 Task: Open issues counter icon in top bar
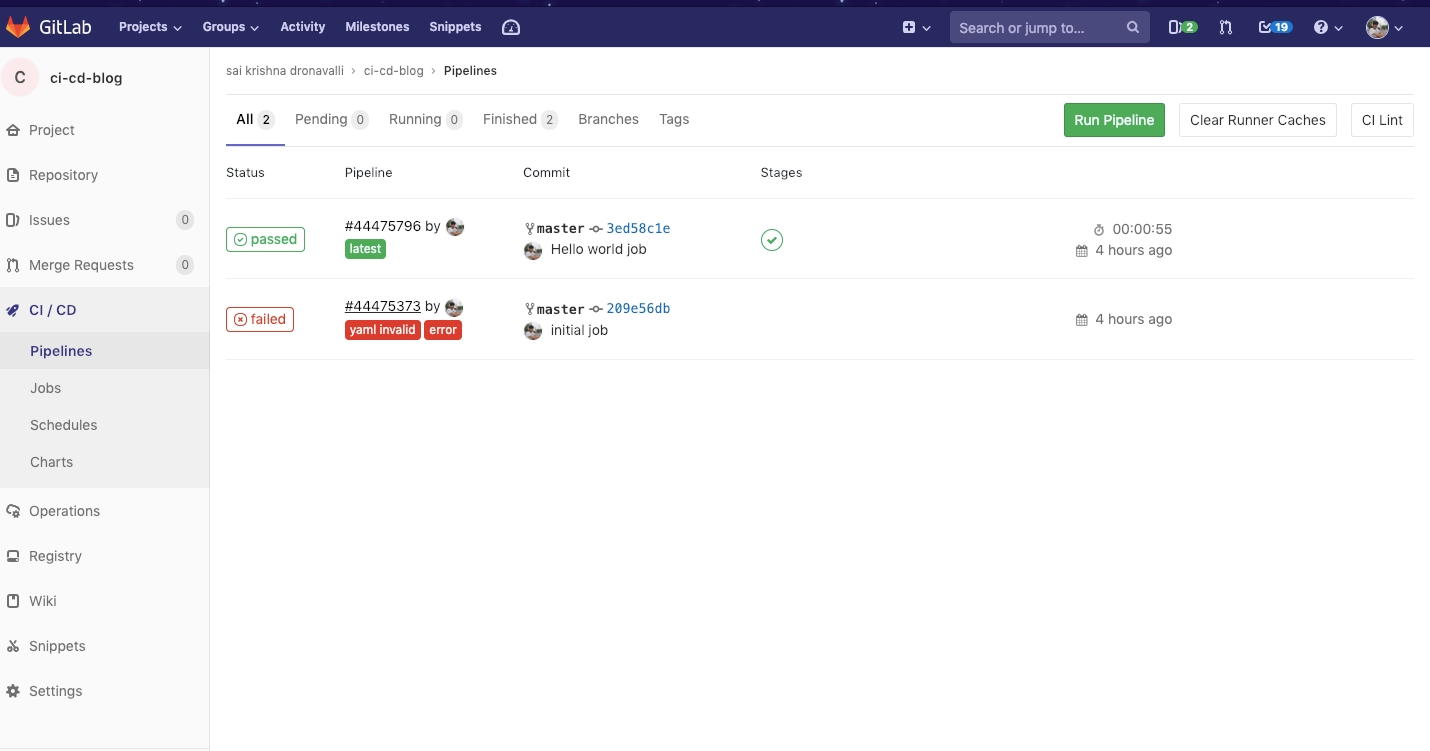(x=1182, y=27)
